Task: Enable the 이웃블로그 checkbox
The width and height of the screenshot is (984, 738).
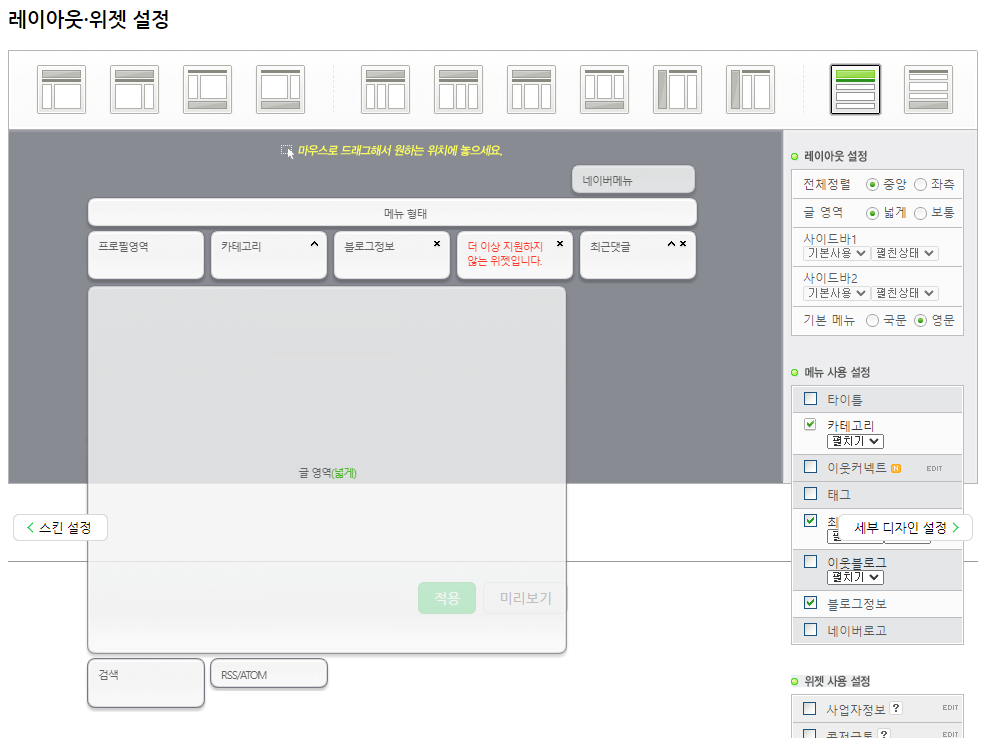Action: 810,562
